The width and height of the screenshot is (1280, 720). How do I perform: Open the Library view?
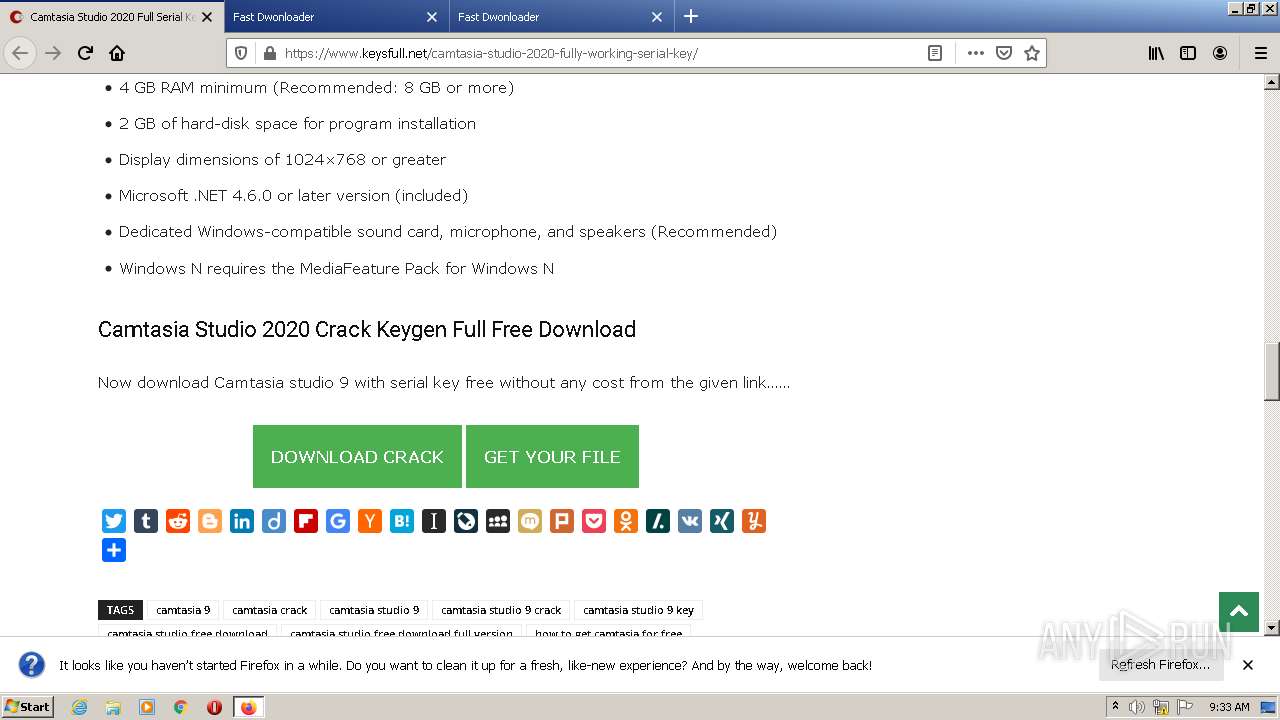click(1156, 53)
